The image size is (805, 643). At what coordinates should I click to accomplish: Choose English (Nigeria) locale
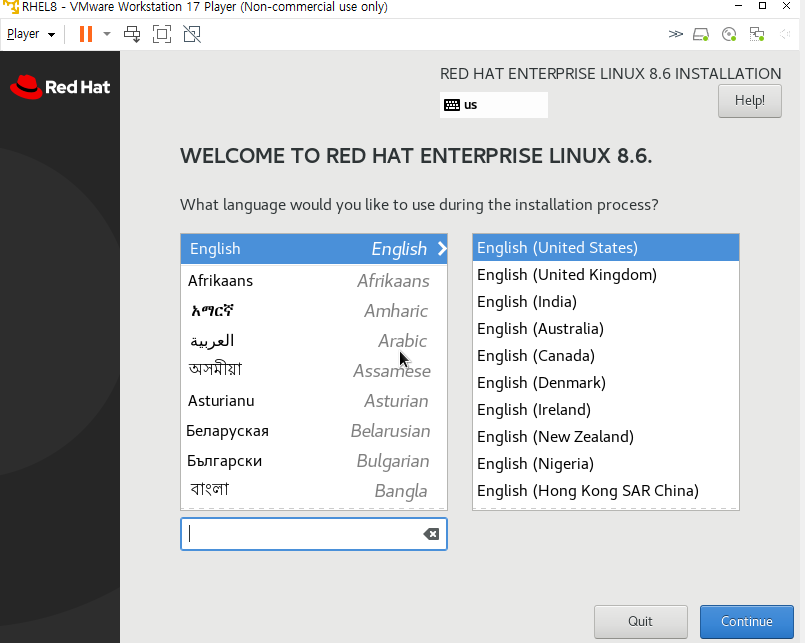click(x=606, y=464)
